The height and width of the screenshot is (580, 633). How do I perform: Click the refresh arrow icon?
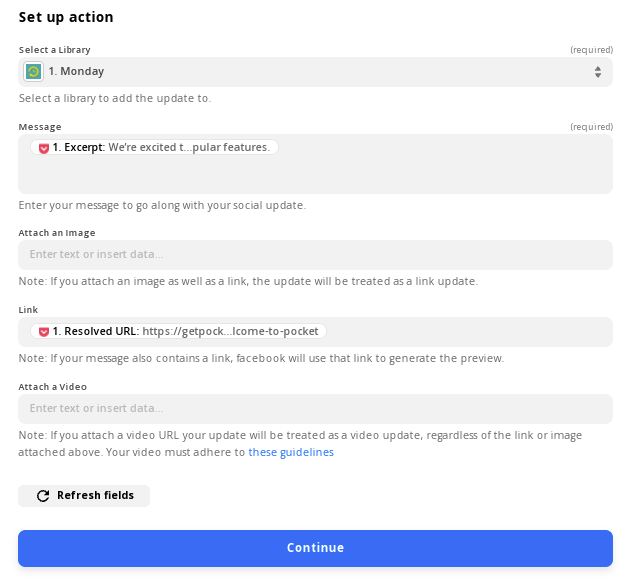coord(43,496)
